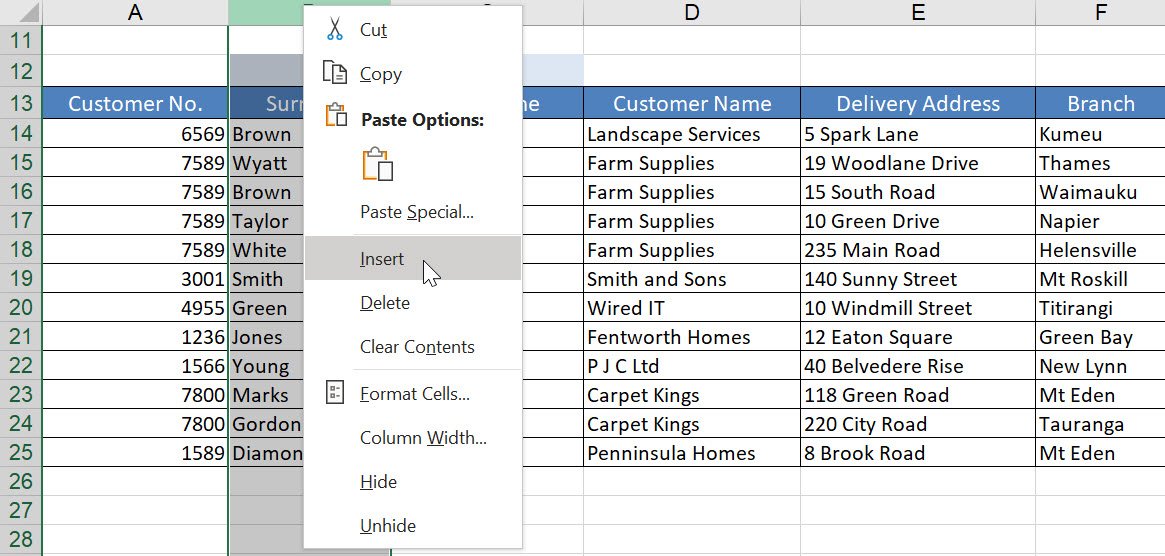Select row 28 header
The width and height of the screenshot is (1165, 556).
[x=21, y=540]
